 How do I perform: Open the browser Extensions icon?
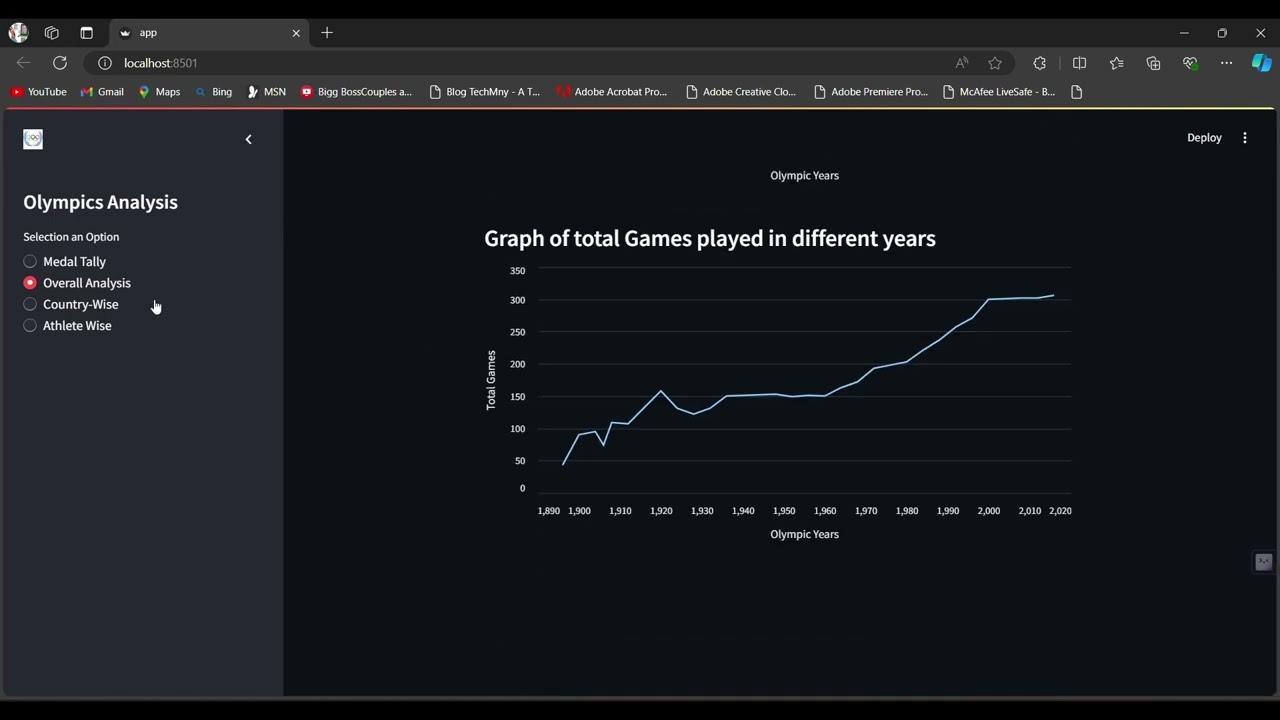(x=1040, y=63)
